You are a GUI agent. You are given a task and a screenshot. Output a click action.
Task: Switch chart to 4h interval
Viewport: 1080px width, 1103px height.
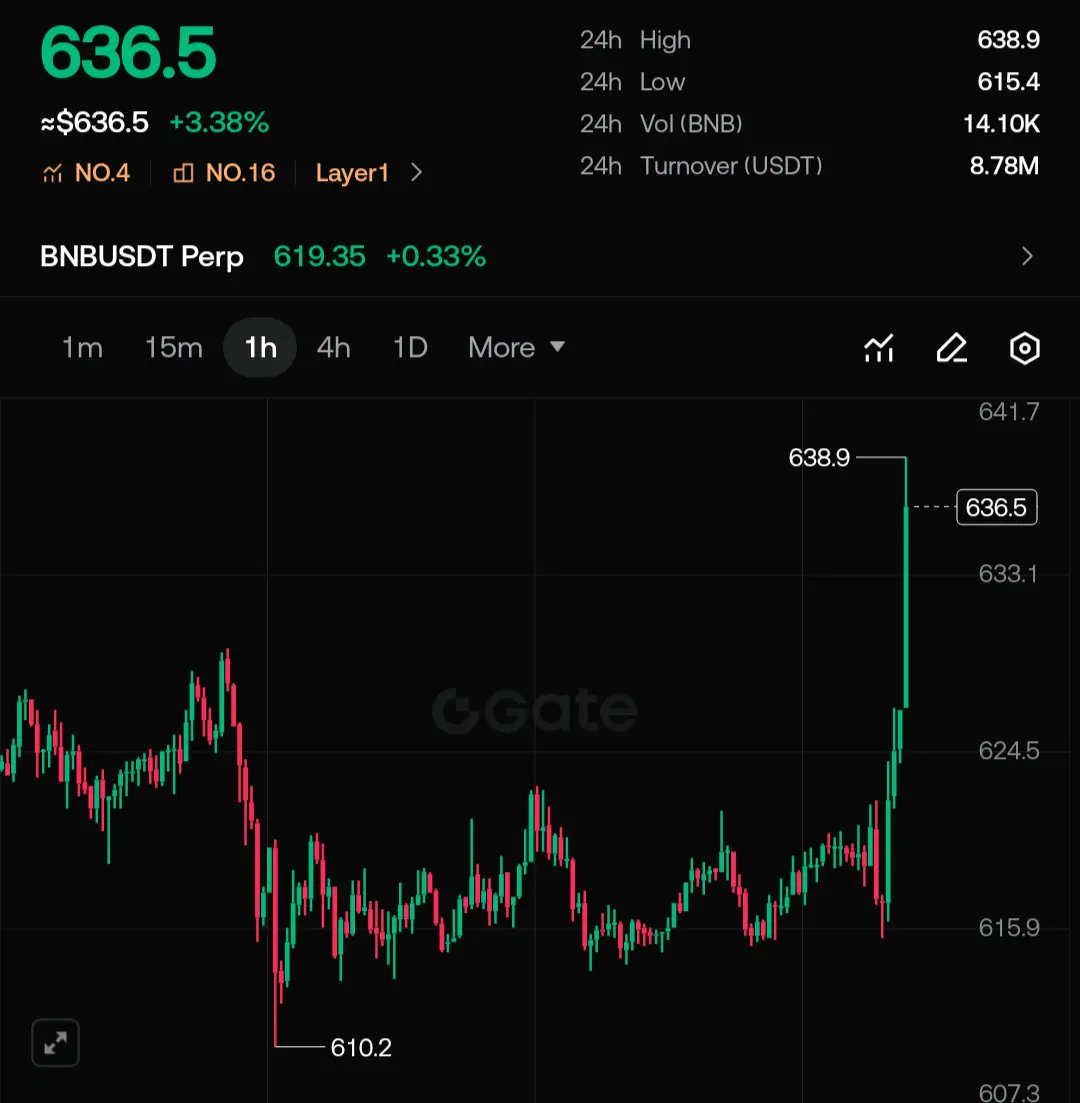click(x=333, y=348)
